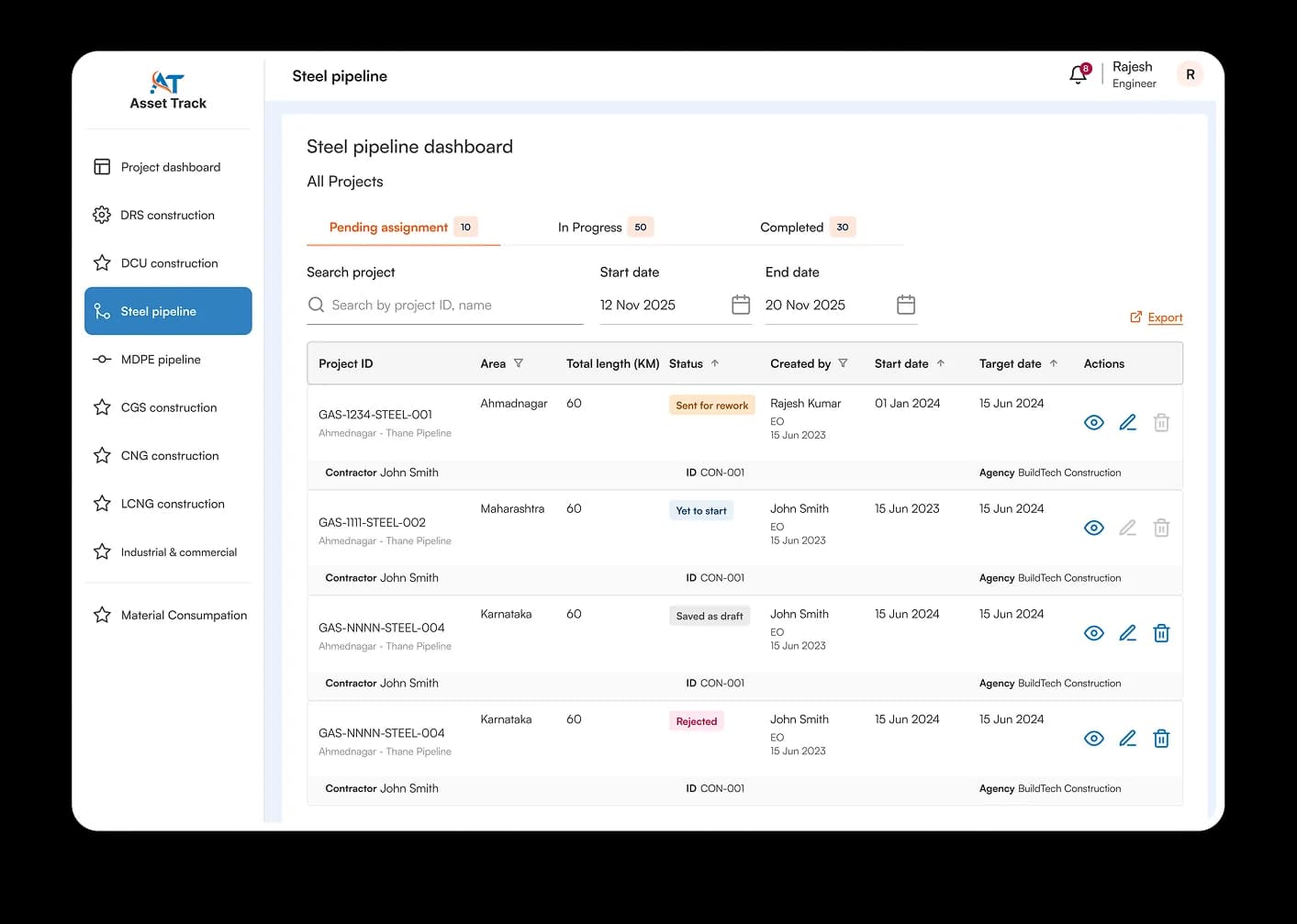
Task: Click the Ahmadnagar area cell
Action: [x=514, y=404]
